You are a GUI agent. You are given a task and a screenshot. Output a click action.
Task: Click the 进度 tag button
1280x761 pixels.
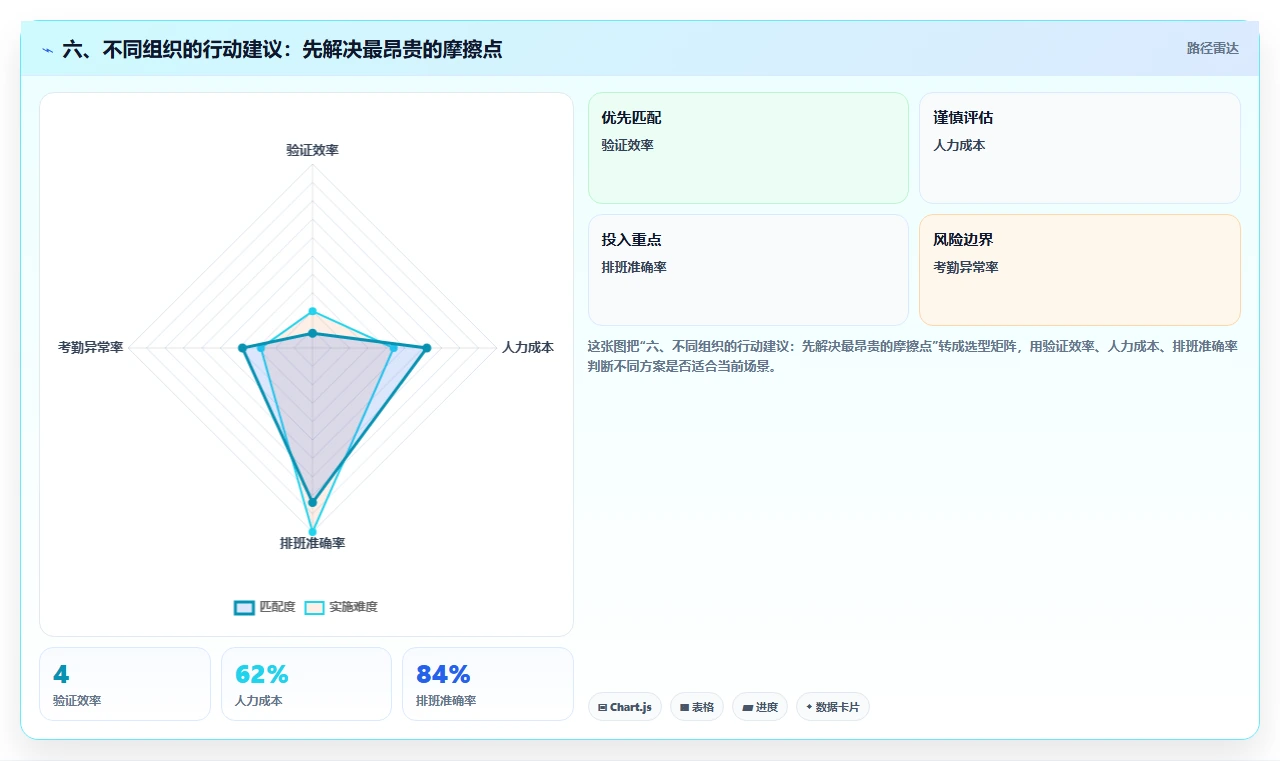760,707
